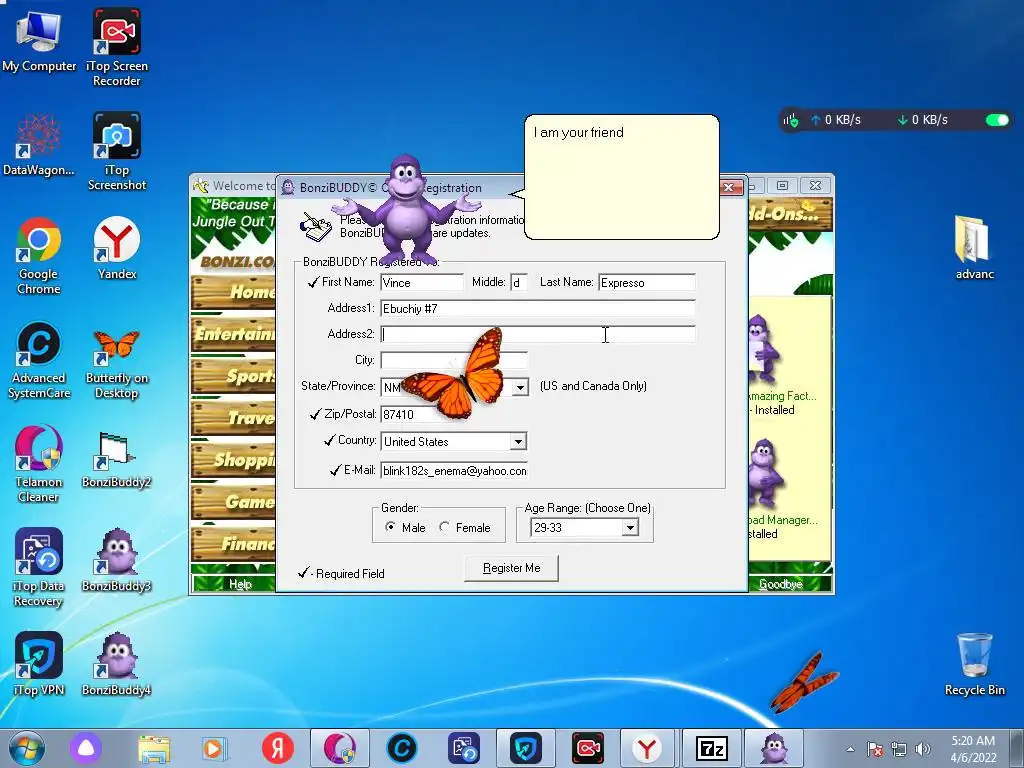The width and height of the screenshot is (1024, 768).
Task: Click the Goodbye button
Action: tap(780, 584)
